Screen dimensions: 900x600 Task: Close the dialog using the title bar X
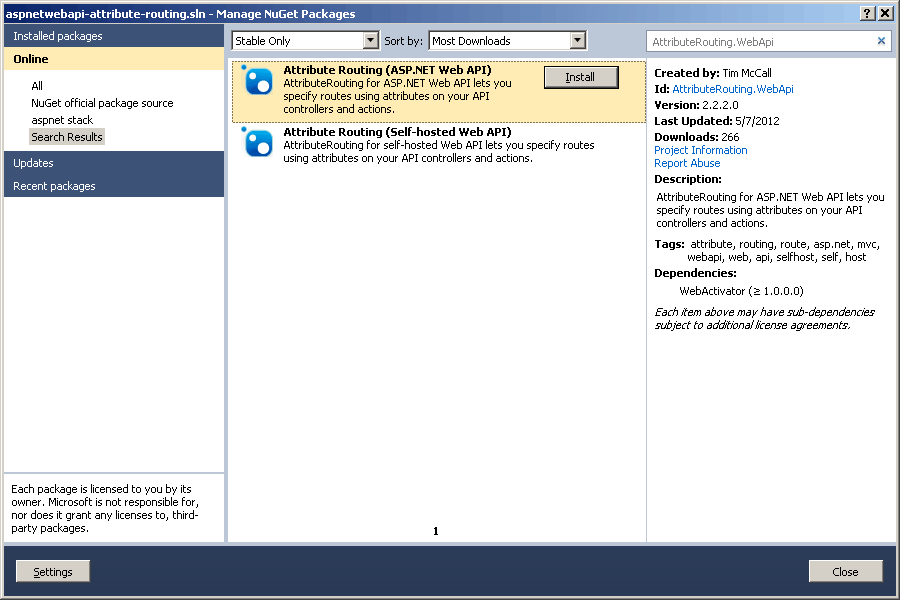point(885,13)
